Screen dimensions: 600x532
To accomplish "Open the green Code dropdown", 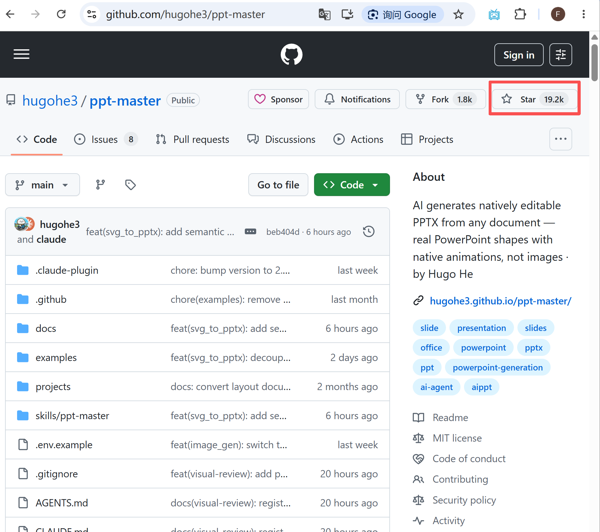I will point(352,185).
